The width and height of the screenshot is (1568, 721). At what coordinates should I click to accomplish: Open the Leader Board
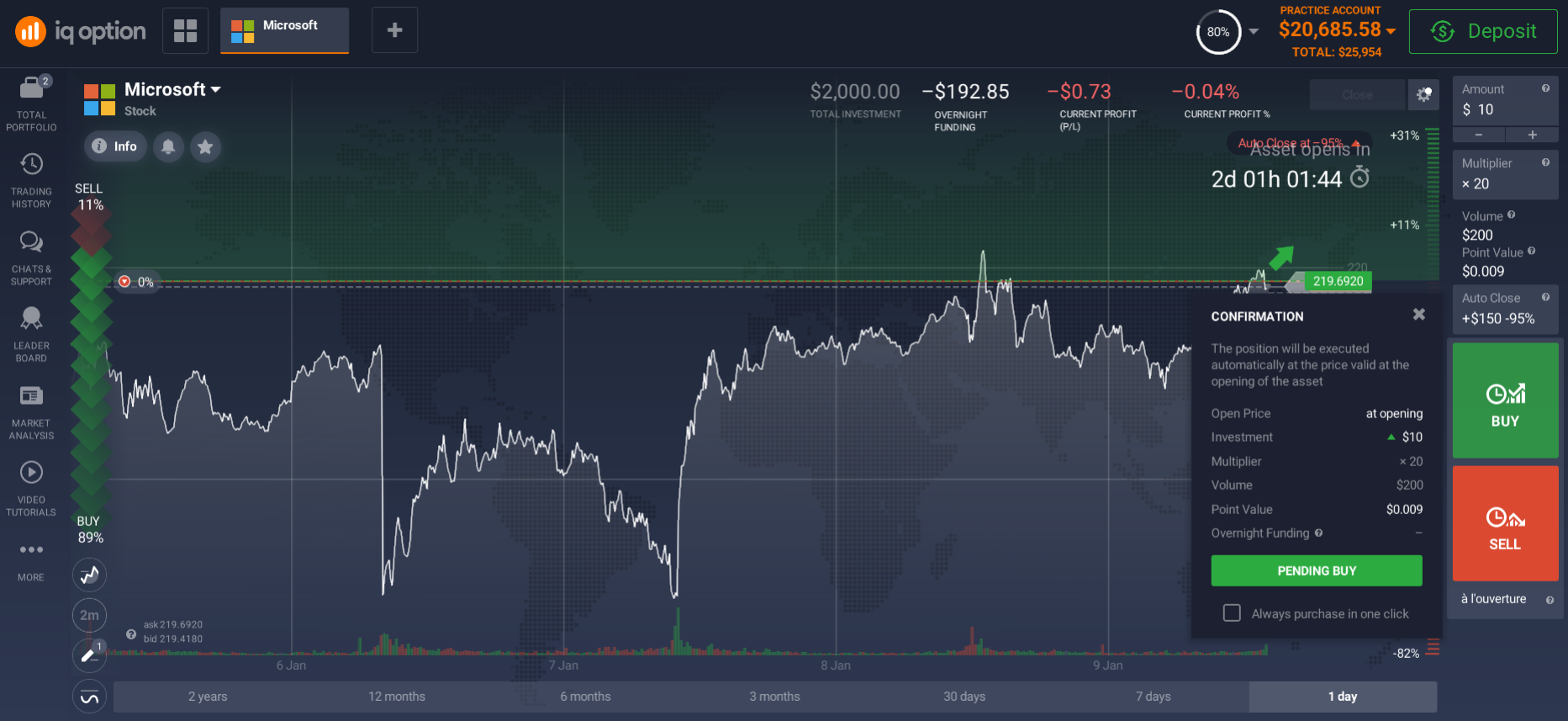click(x=31, y=334)
